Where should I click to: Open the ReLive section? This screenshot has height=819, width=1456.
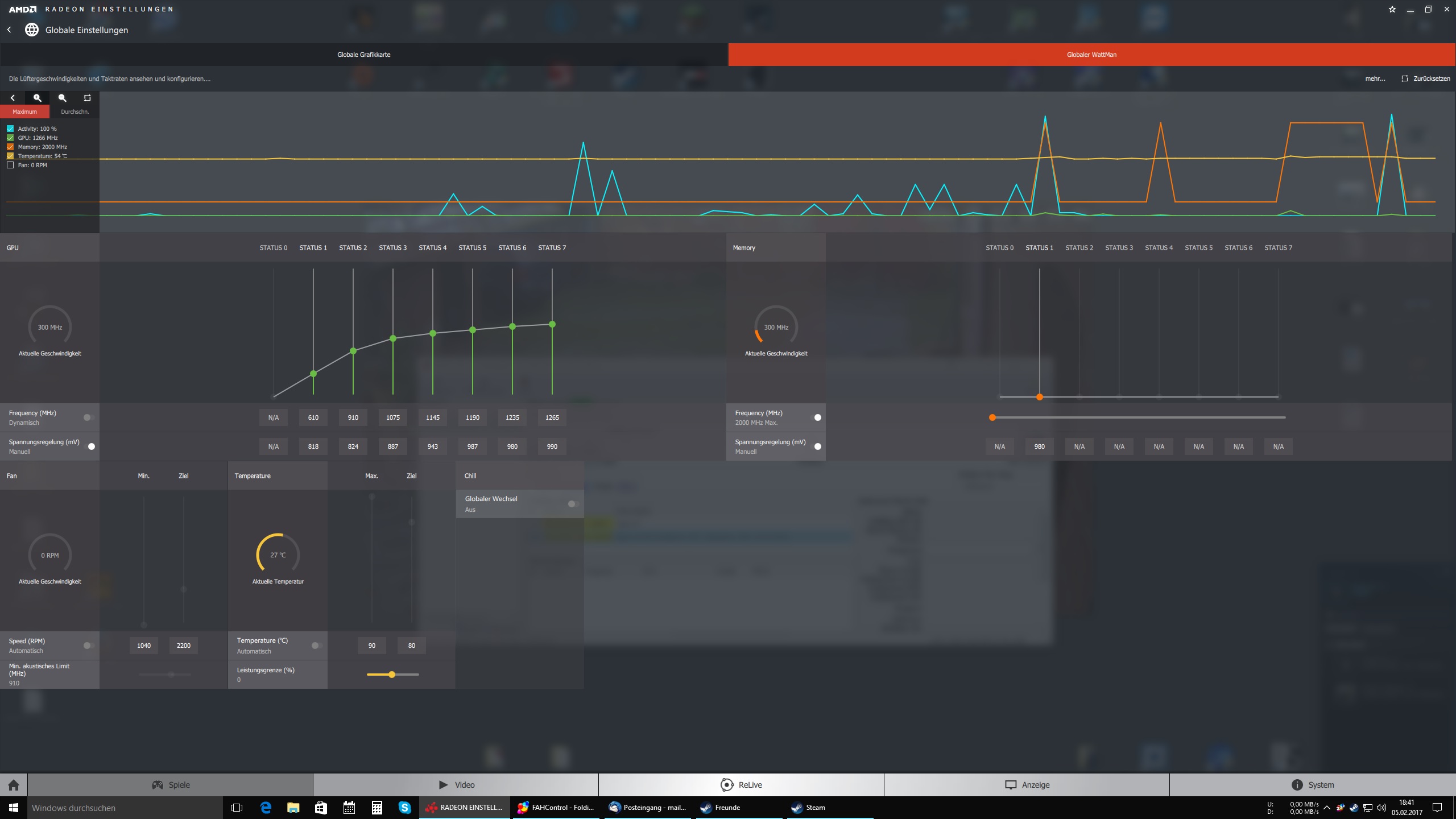[x=741, y=785]
